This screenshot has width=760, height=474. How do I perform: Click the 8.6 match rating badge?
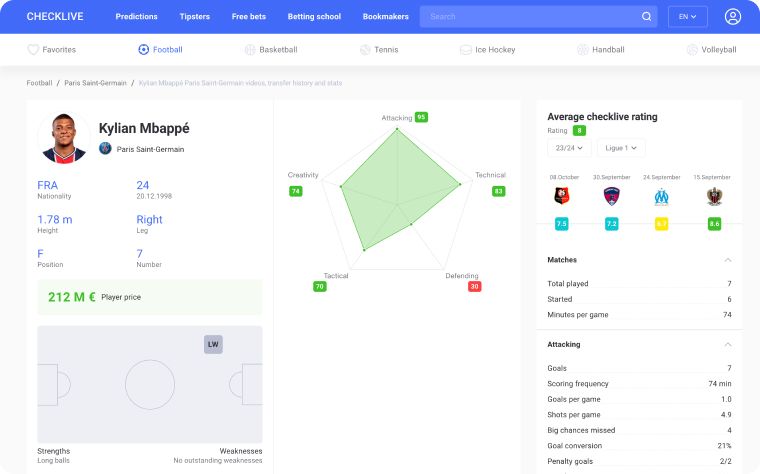coord(714,223)
